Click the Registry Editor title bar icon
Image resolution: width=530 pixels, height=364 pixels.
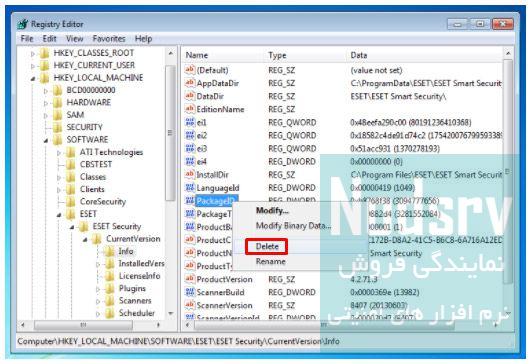coord(23,24)
